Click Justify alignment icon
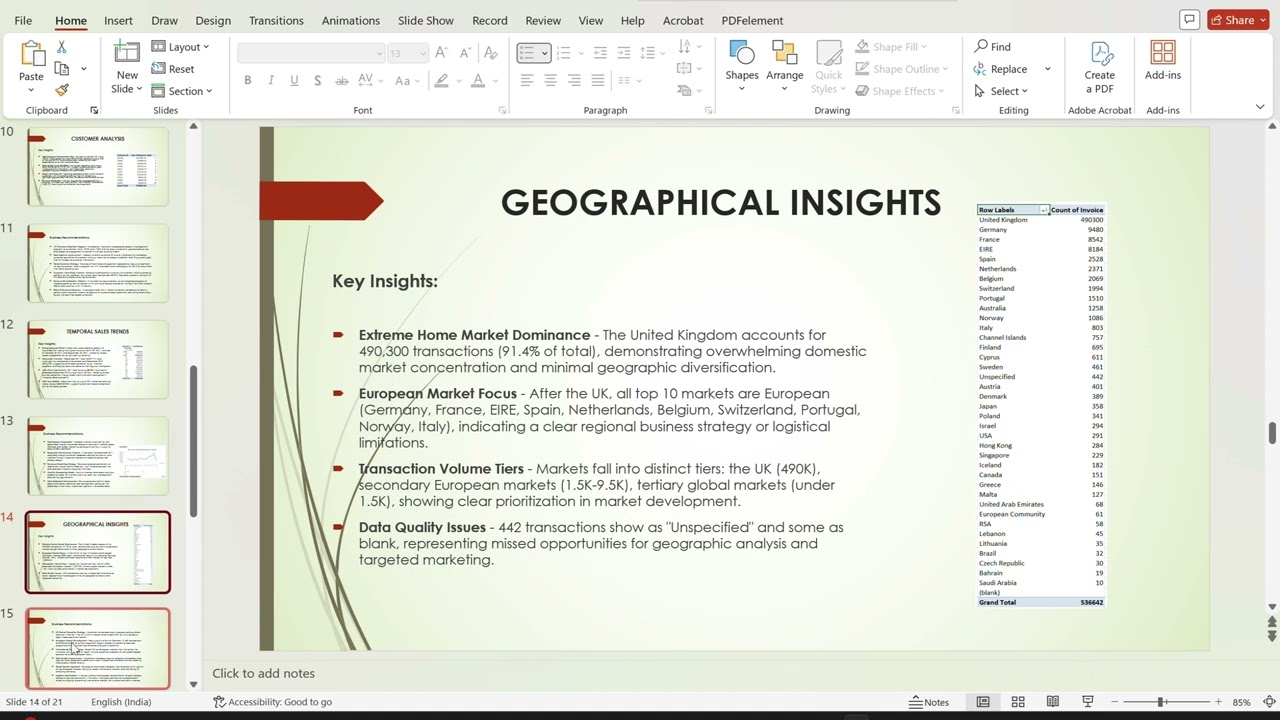1280x720 pixels. (598, 80)
